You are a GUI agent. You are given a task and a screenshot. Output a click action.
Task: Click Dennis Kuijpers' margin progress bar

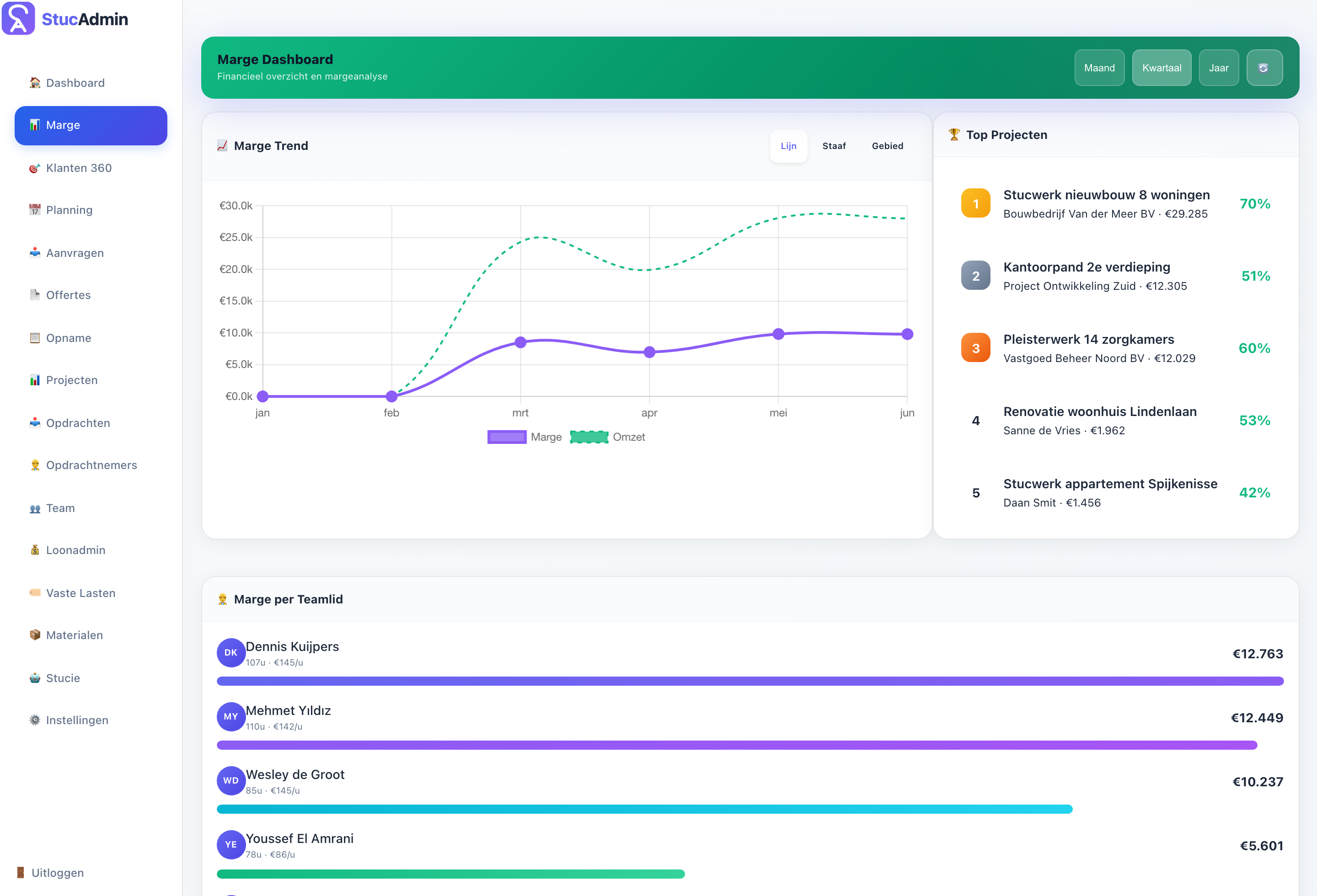(750, 681)
